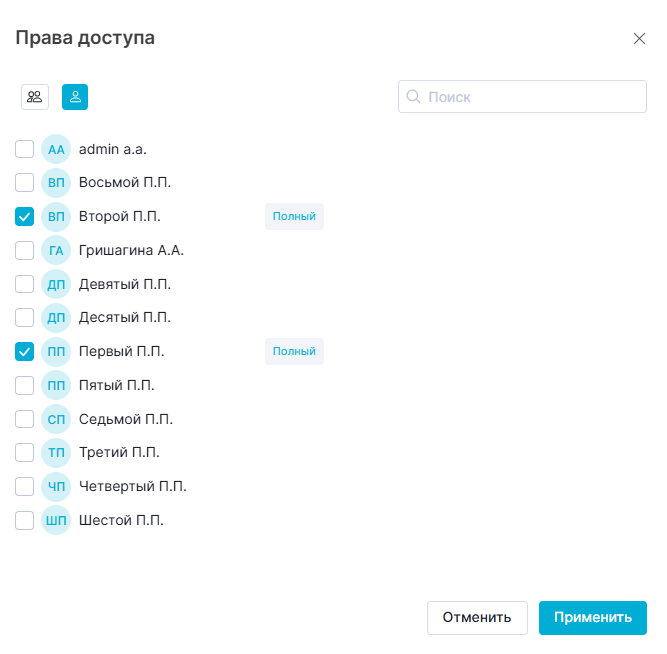Click the search magnifier icon
The width and height of the screenshot is (667, 654).
tap(413, 97)
